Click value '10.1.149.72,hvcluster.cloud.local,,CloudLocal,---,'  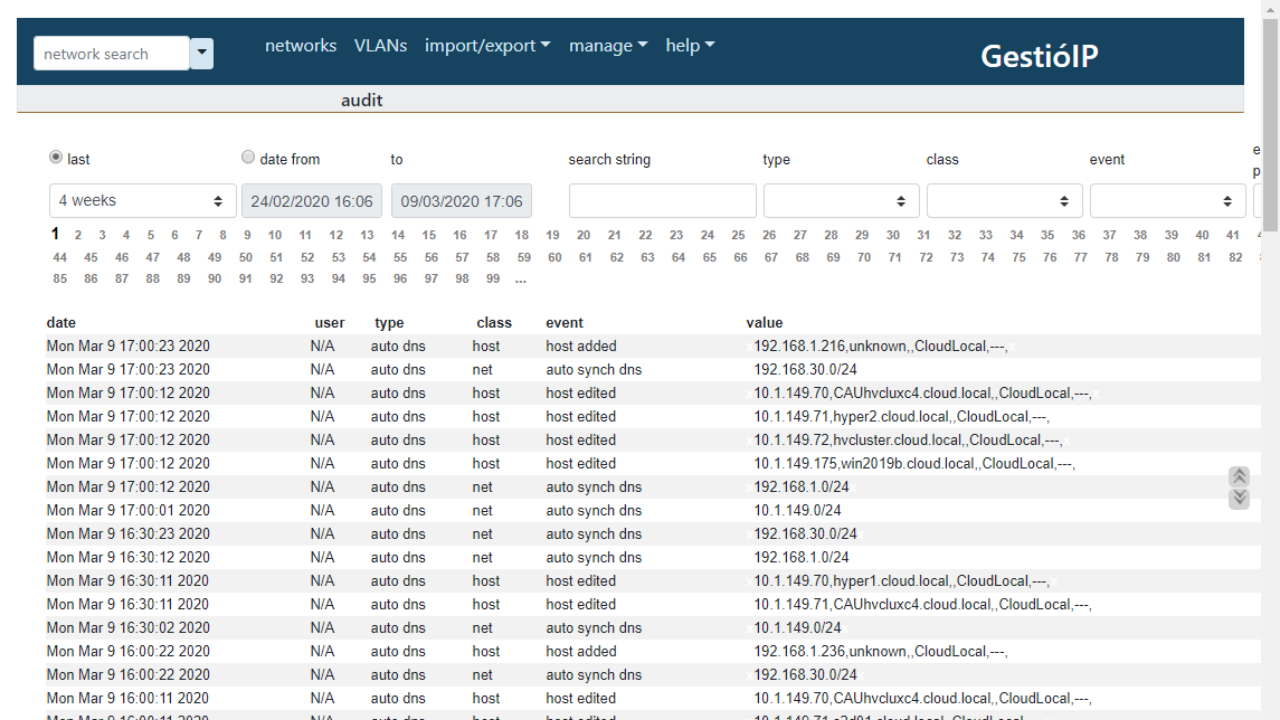coord(908,440)
